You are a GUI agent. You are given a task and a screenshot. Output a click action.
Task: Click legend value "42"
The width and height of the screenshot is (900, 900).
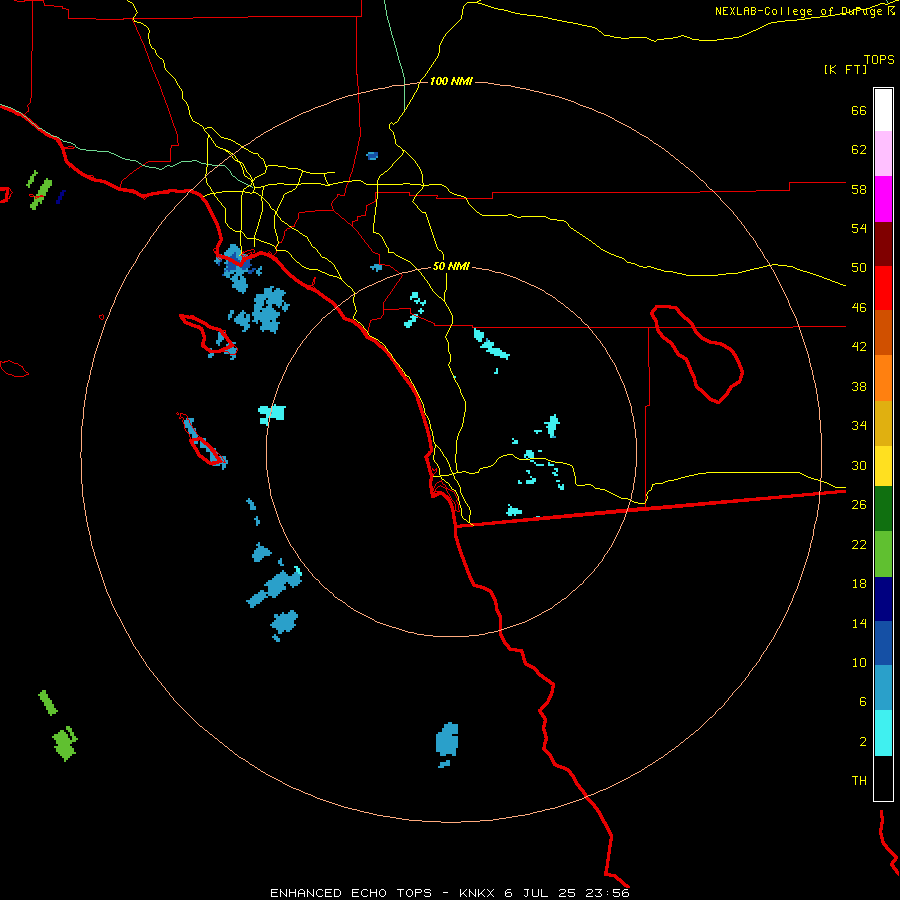[x=859, y=347]
